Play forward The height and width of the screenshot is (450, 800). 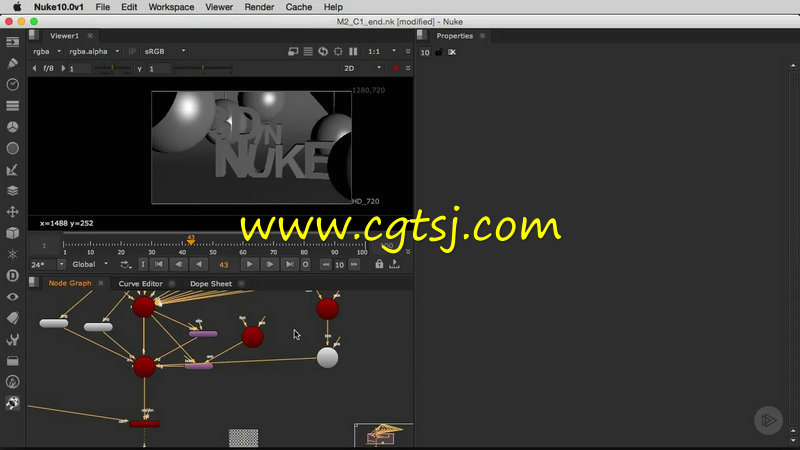click(249, 264)
